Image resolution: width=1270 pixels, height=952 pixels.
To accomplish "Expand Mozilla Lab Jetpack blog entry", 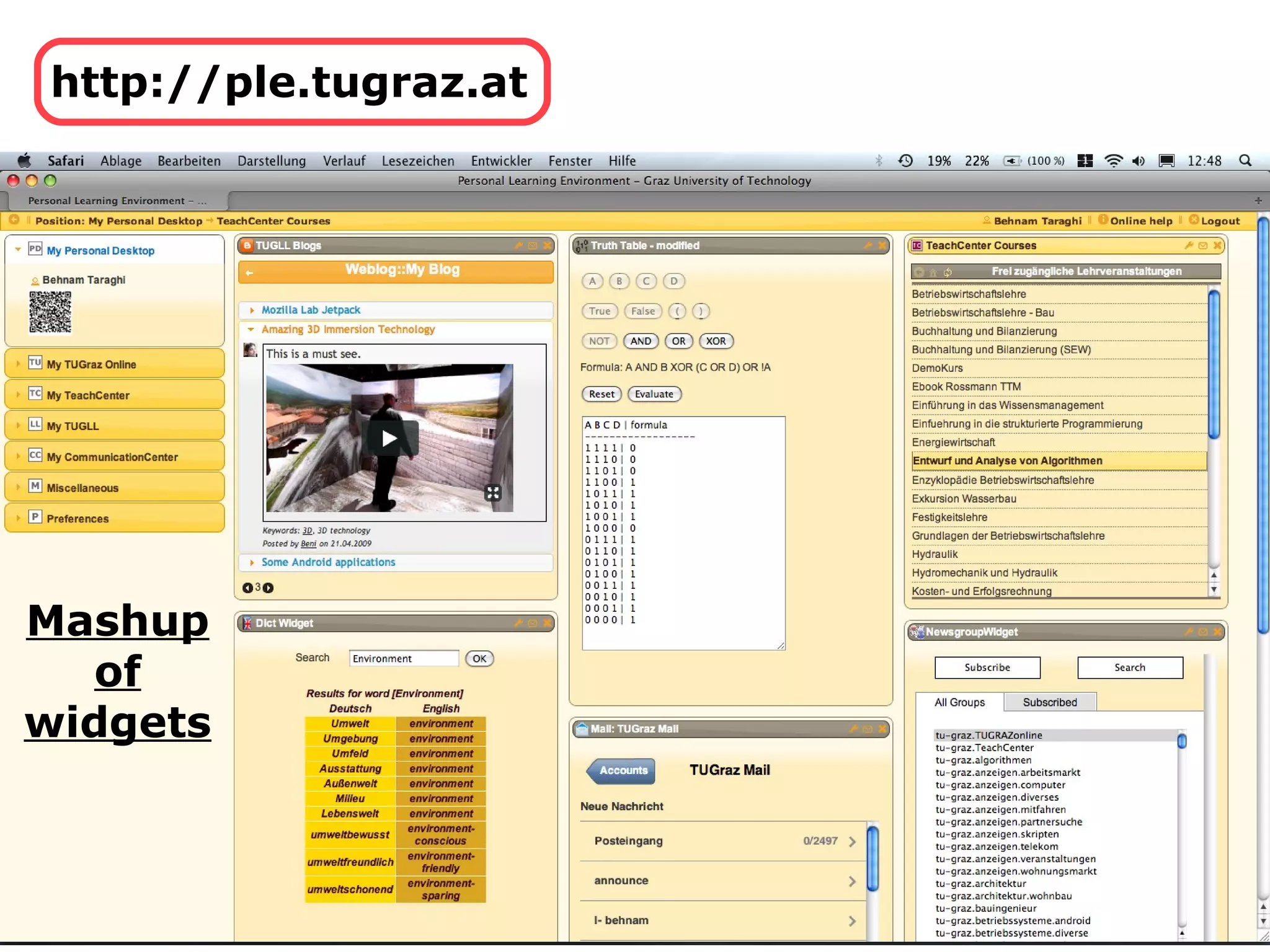I will tap(251, 310).
